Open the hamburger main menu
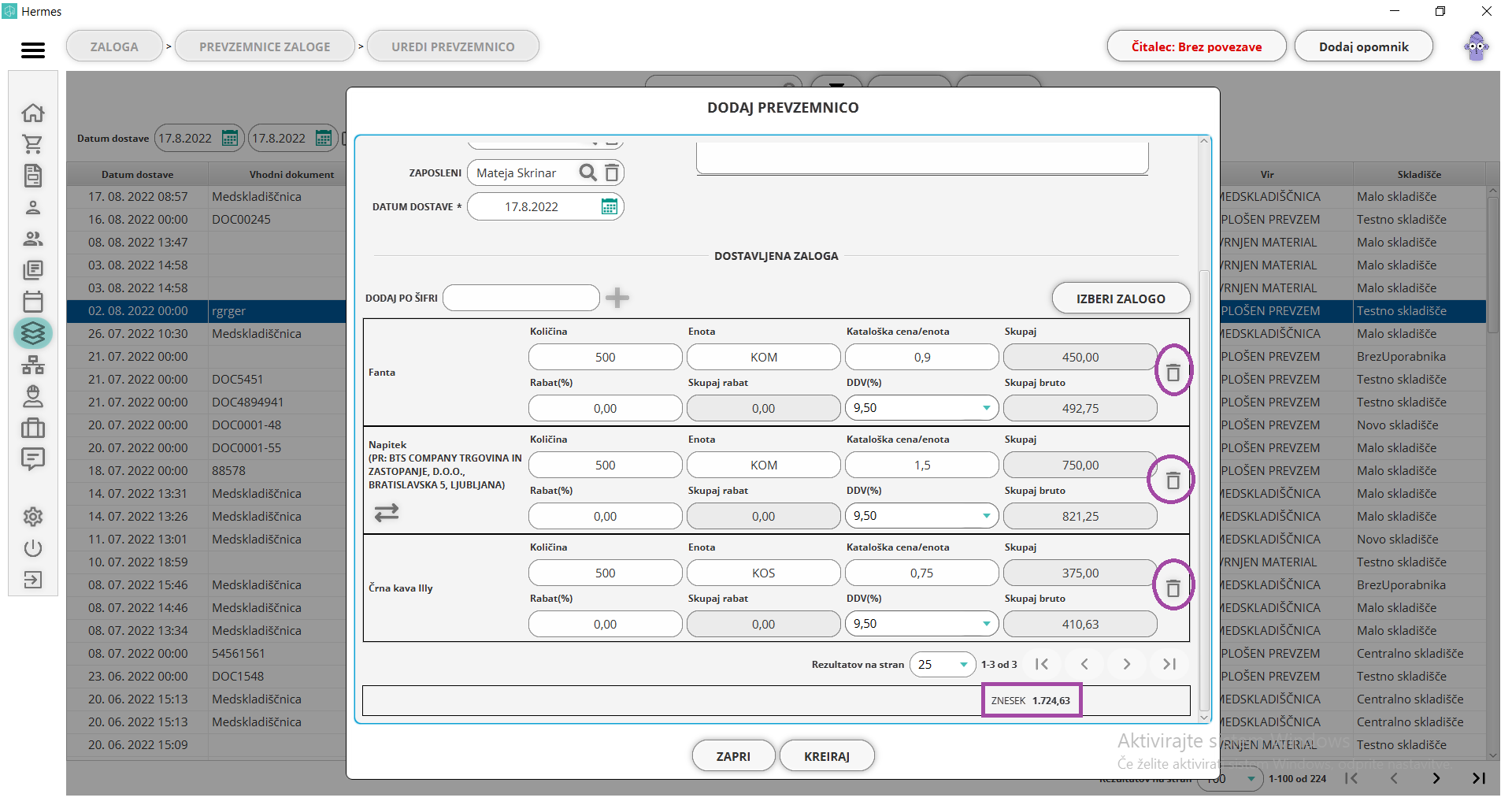Screen dimensions: 1512x805 [x=33, y=50]
